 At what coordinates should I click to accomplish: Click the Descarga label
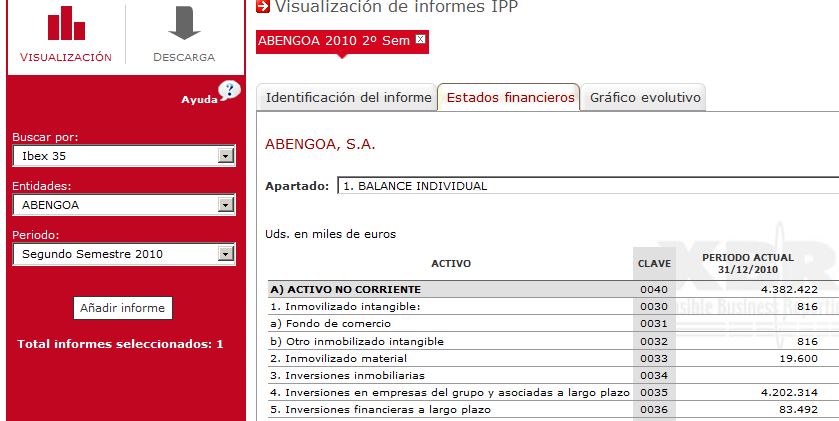click(x=184, y=57)
